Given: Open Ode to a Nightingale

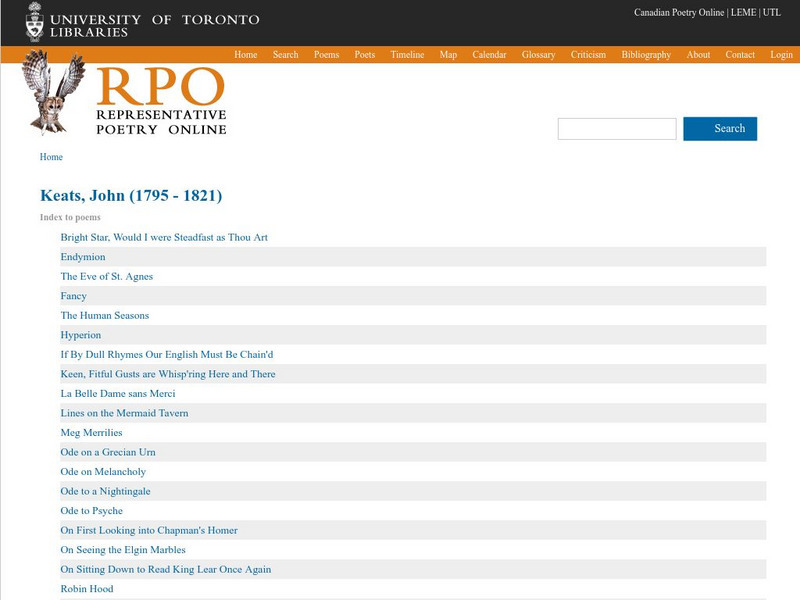Looking at the screenshot, I should click(x=105, y=491).
